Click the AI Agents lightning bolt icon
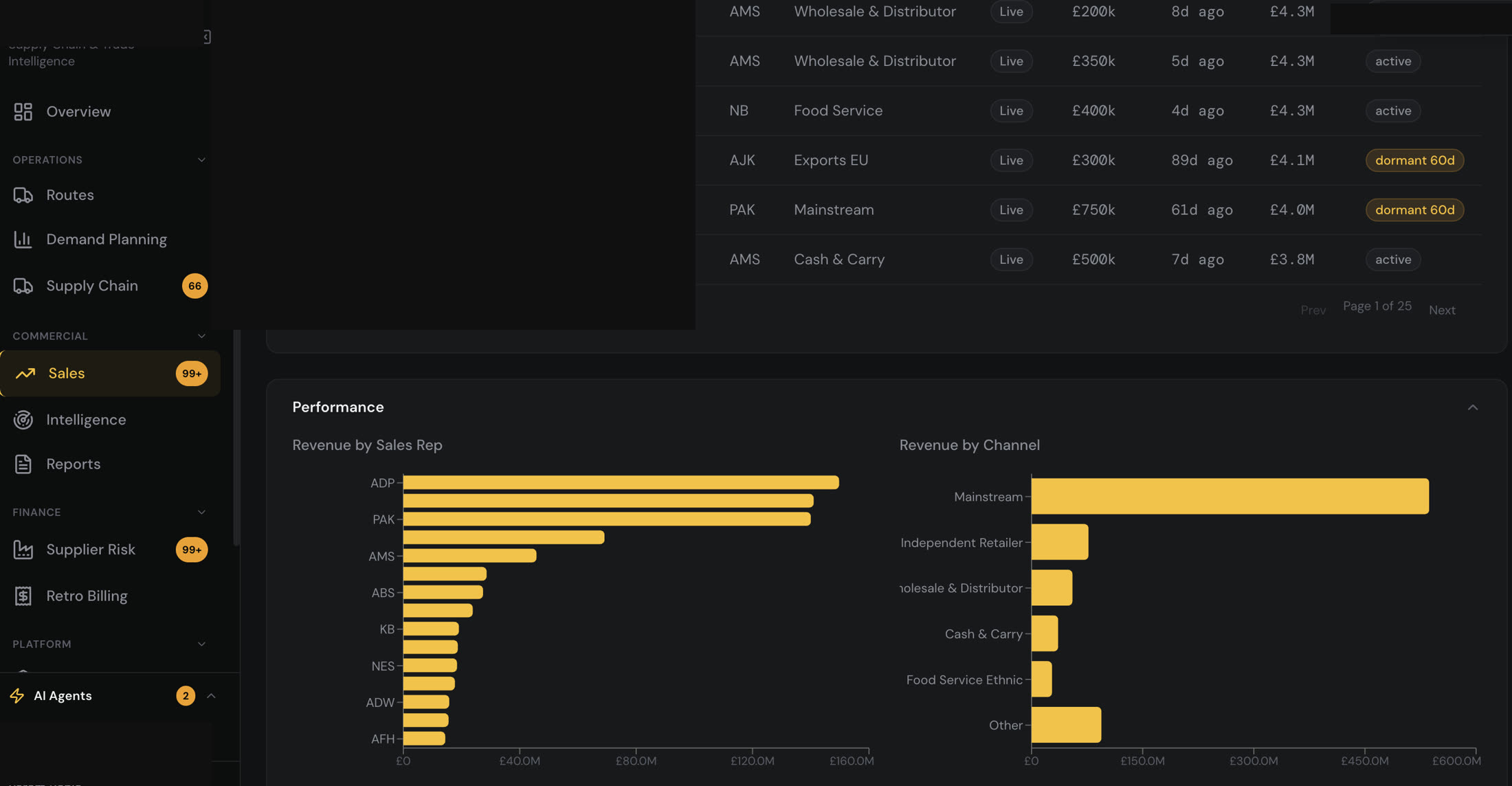Screen dimensions: 1512x786 click(x=17, y=696)
